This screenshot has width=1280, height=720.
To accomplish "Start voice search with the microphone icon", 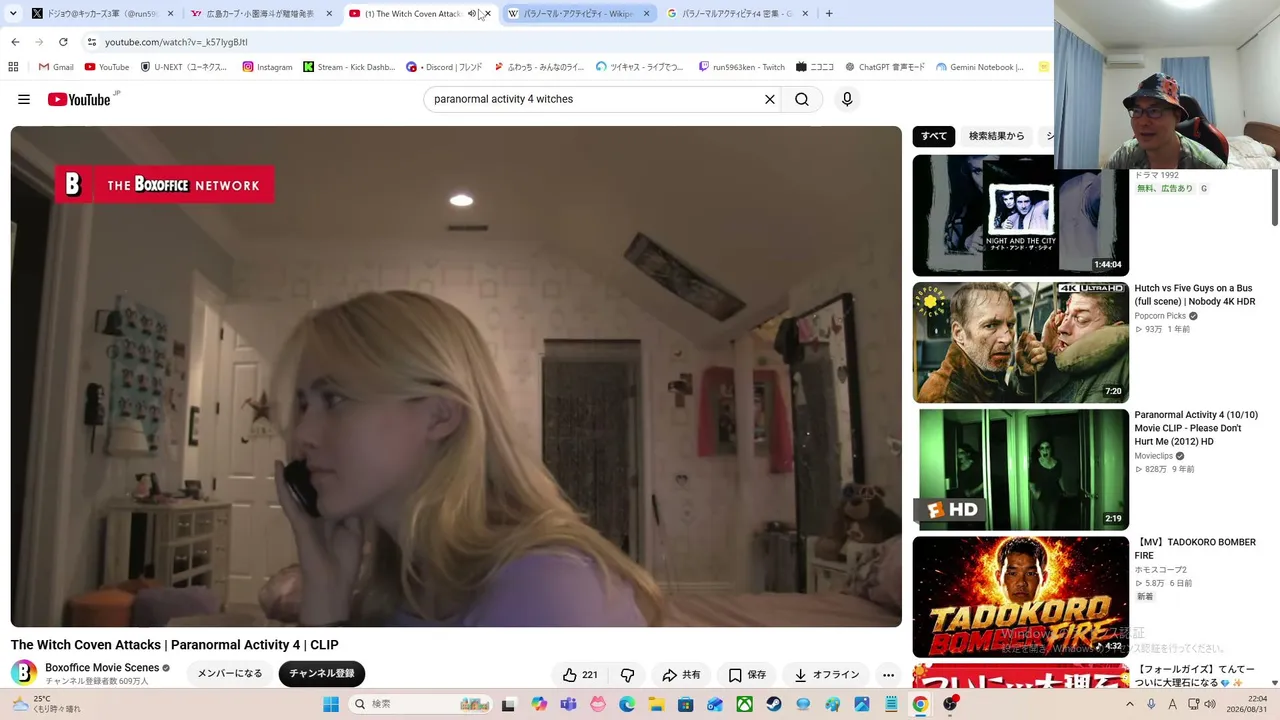I will pos(847,99).
